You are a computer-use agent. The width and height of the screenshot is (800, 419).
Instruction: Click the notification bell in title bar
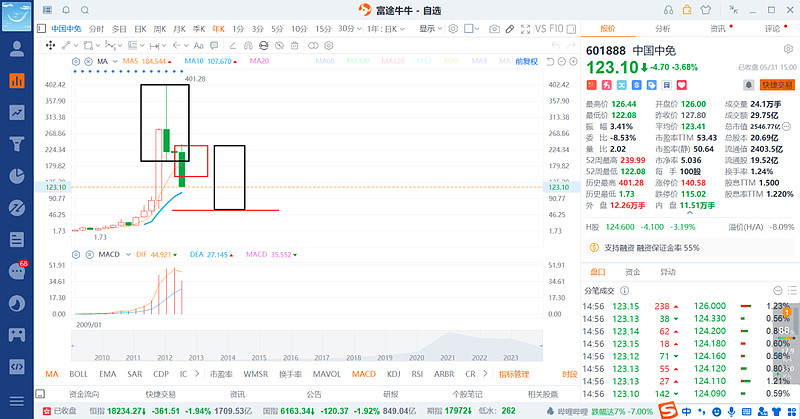[x=66, y=10]
